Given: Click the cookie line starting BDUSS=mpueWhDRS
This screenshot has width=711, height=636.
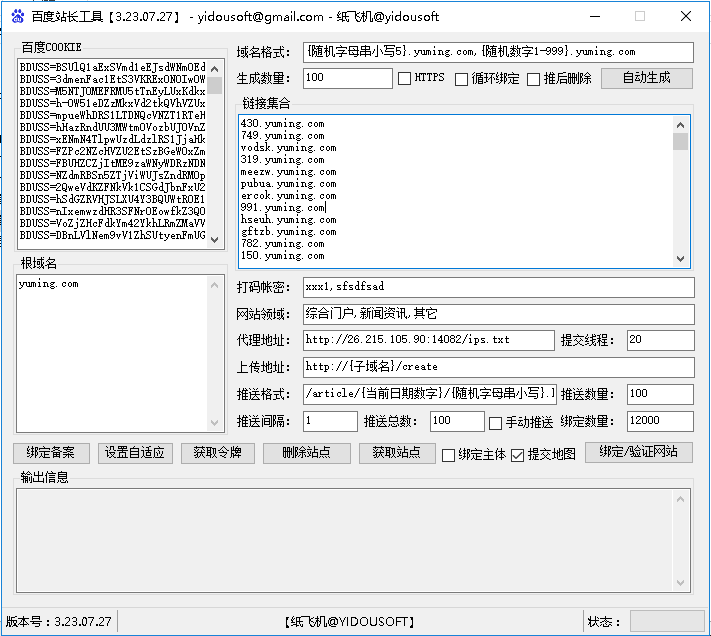Looking at the screenshot, I should click(x=112, y=115).
